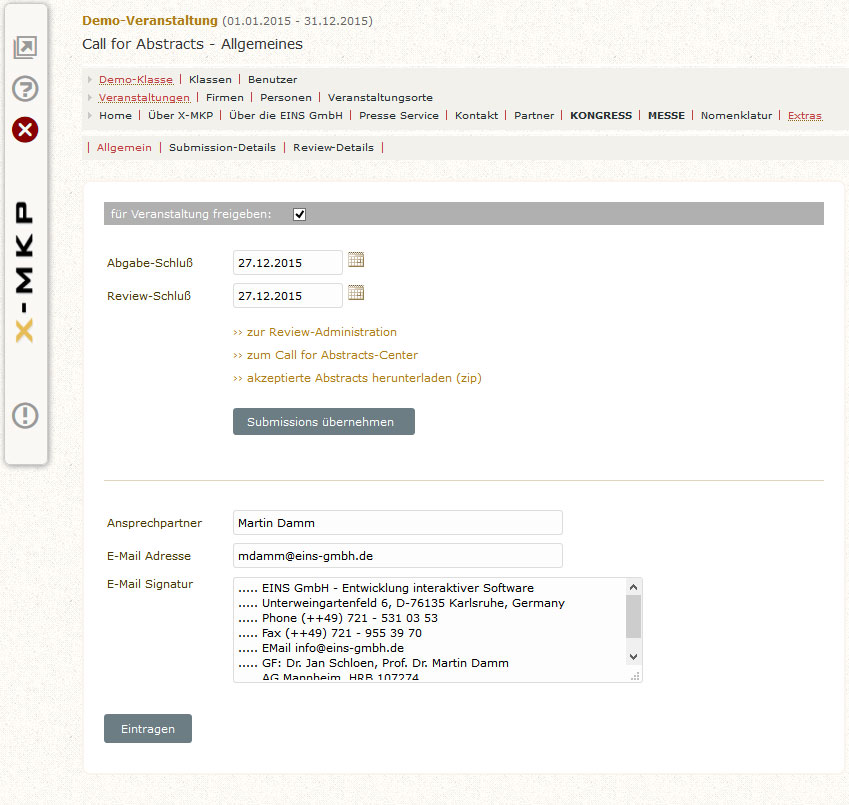
Task: Focus the Review-Schluß date field
Action: [x=288, y=296]
